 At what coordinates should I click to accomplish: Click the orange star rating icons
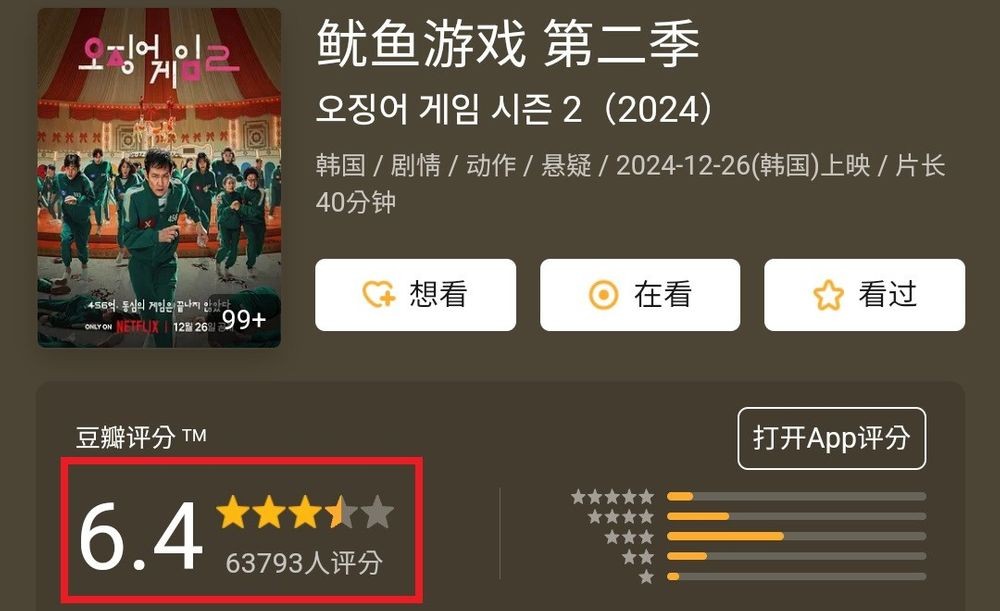pos(305,512)
